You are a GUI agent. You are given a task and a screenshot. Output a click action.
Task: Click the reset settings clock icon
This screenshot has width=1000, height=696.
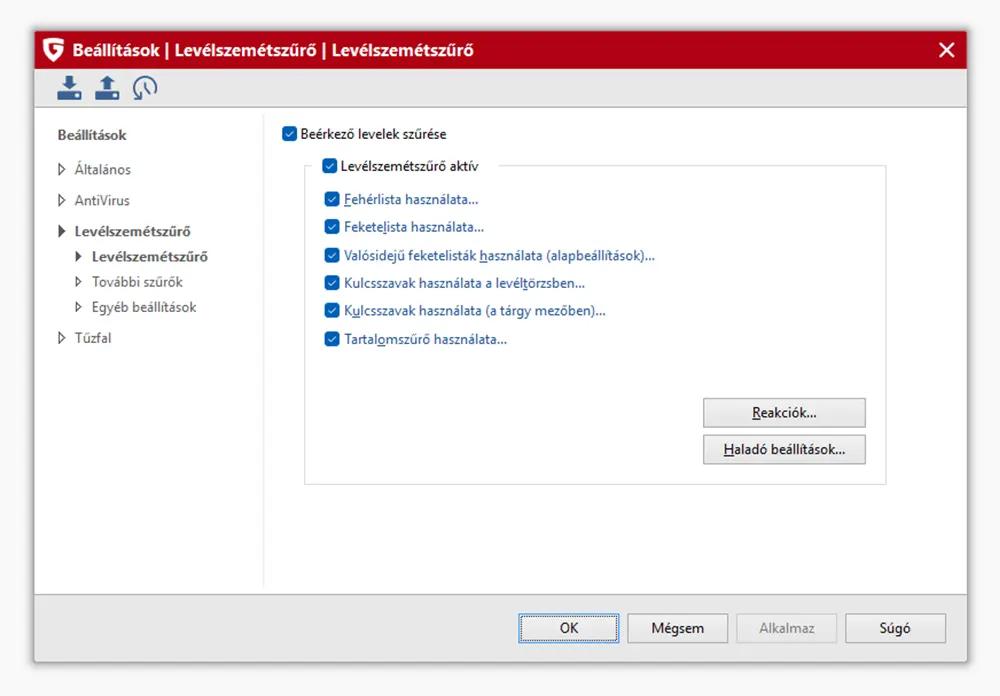pos(145,88)
